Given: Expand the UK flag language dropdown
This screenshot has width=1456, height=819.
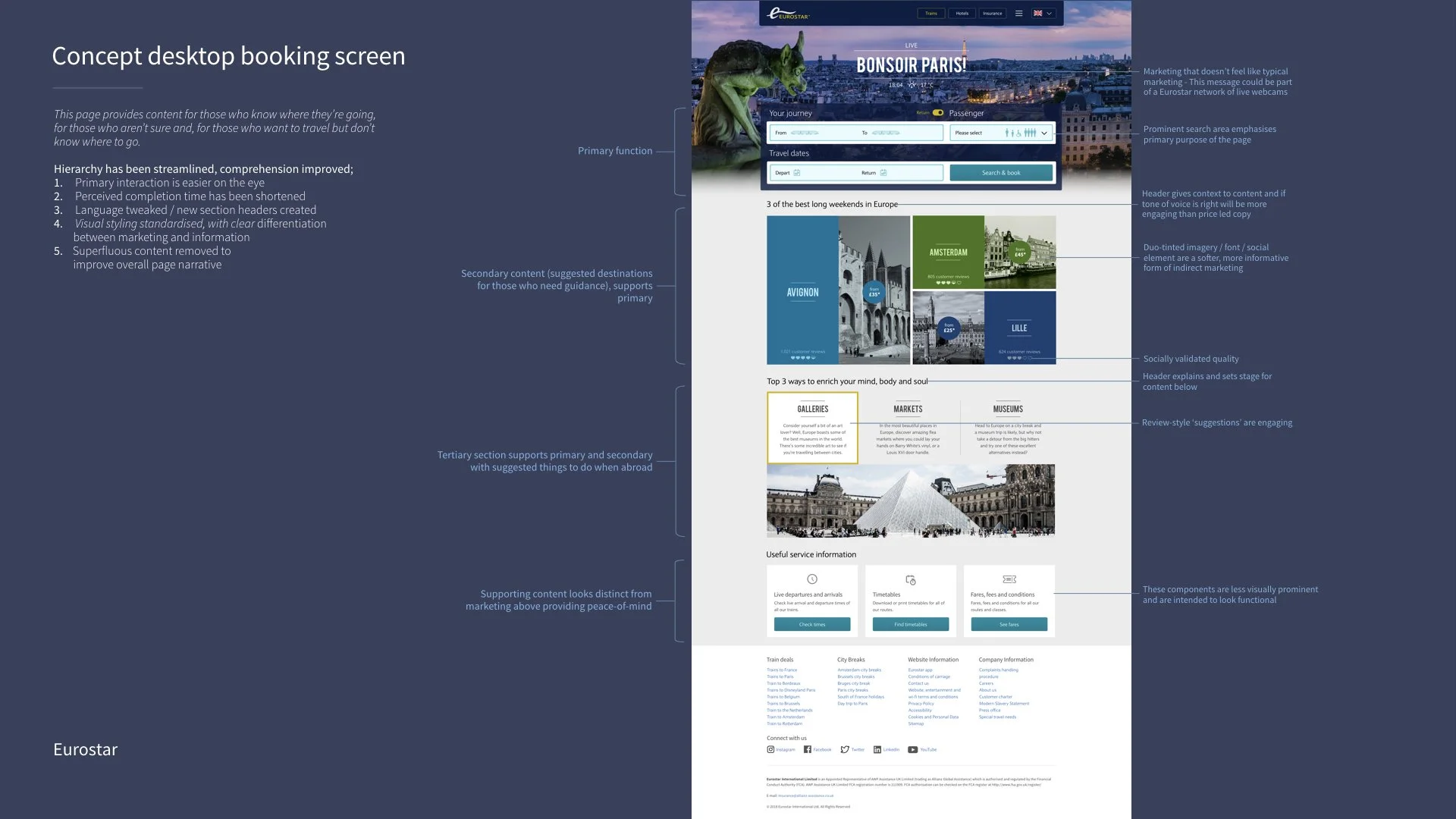Looking at the screenshot, I should click(1043, 14).
